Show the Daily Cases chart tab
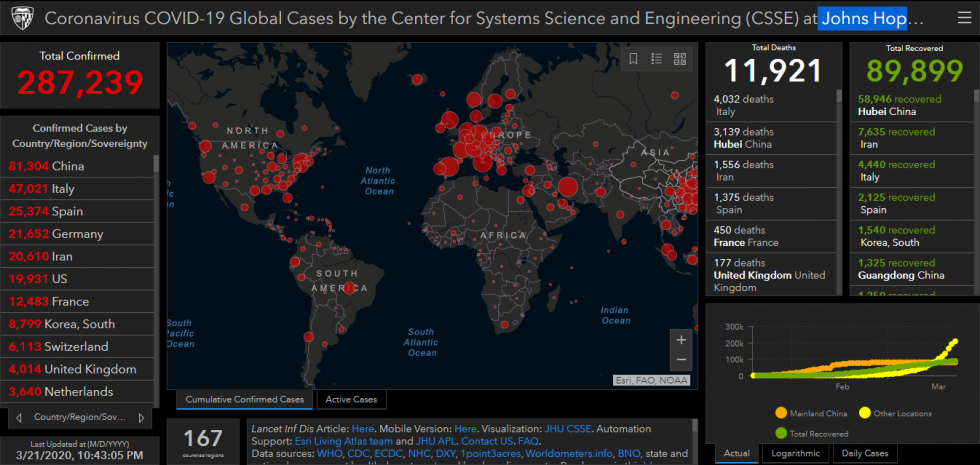980x465 pixels. (861, 454)
